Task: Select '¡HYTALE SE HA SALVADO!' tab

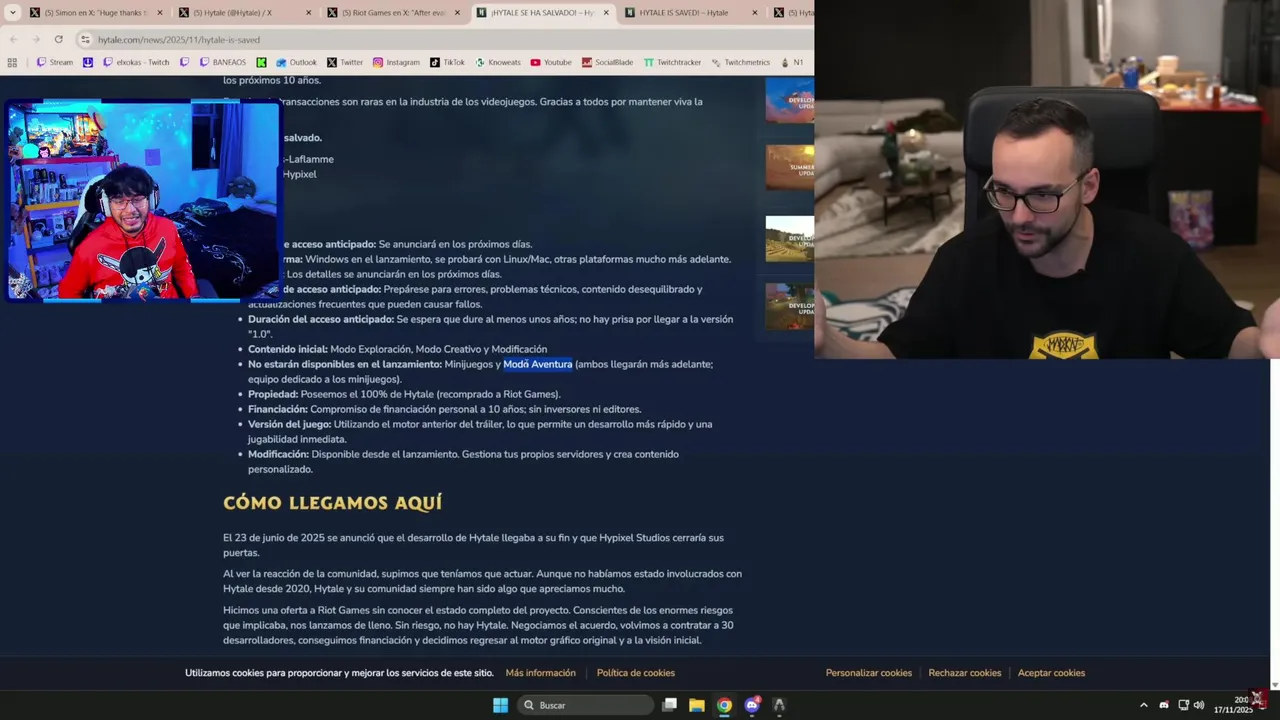Action: tap(540, 13)
